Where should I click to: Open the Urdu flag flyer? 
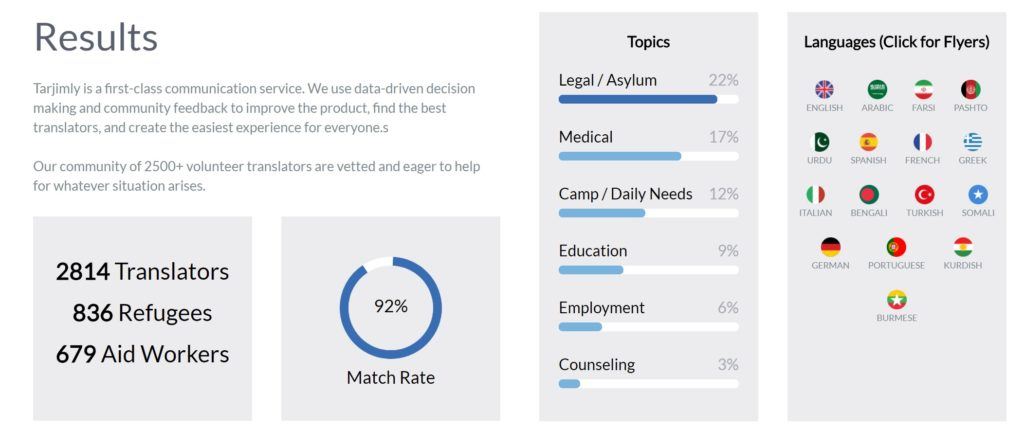(x=819, y=142)
